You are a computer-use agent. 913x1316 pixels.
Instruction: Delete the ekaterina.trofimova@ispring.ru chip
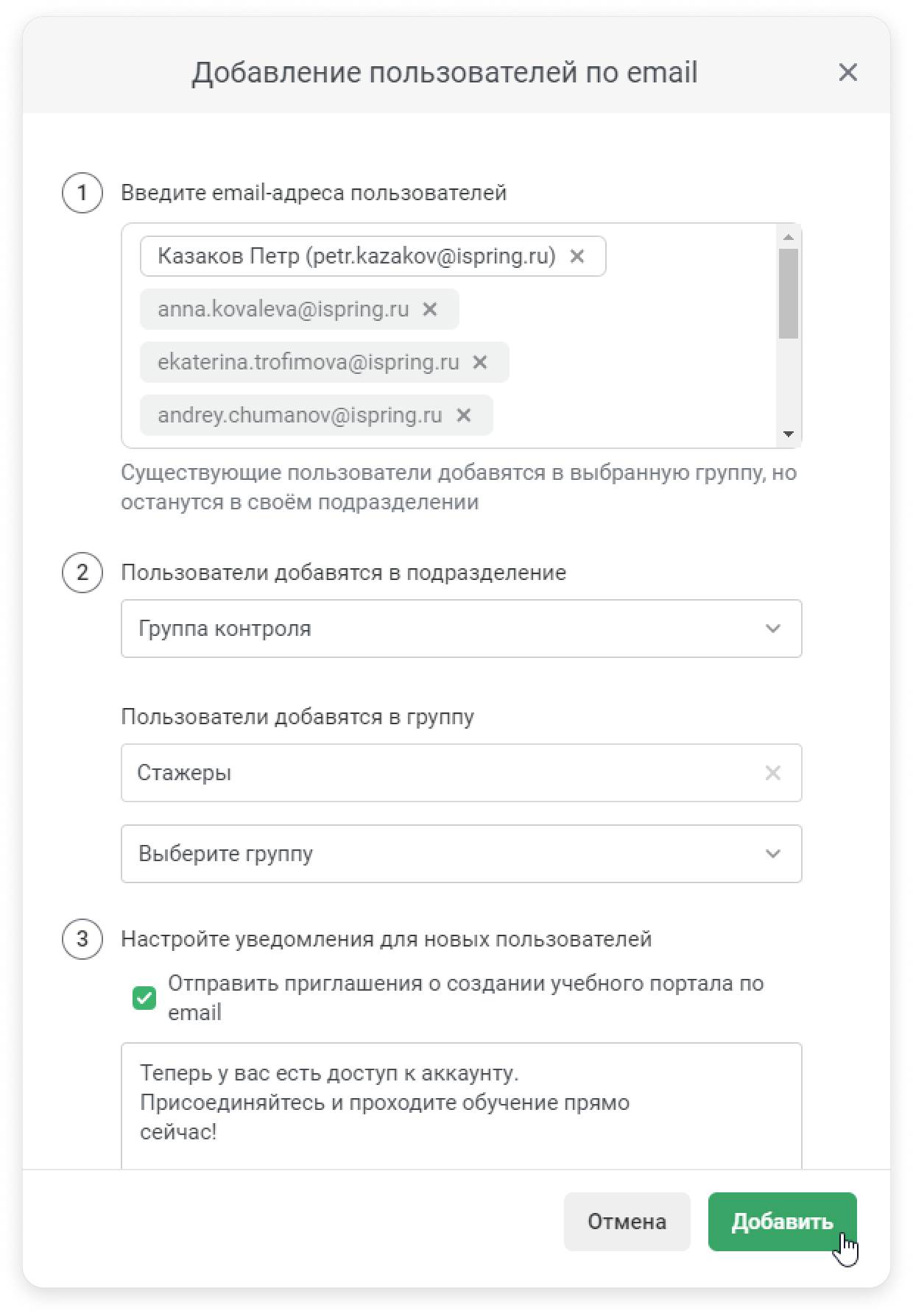pyautogui.click(x=480, y=362)
